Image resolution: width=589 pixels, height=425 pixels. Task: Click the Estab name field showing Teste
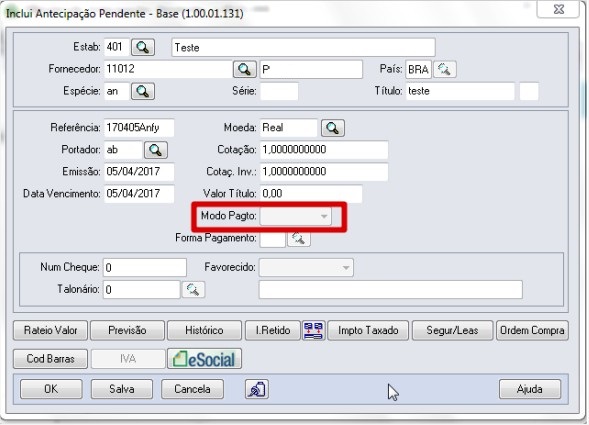[x=304, y=48]
